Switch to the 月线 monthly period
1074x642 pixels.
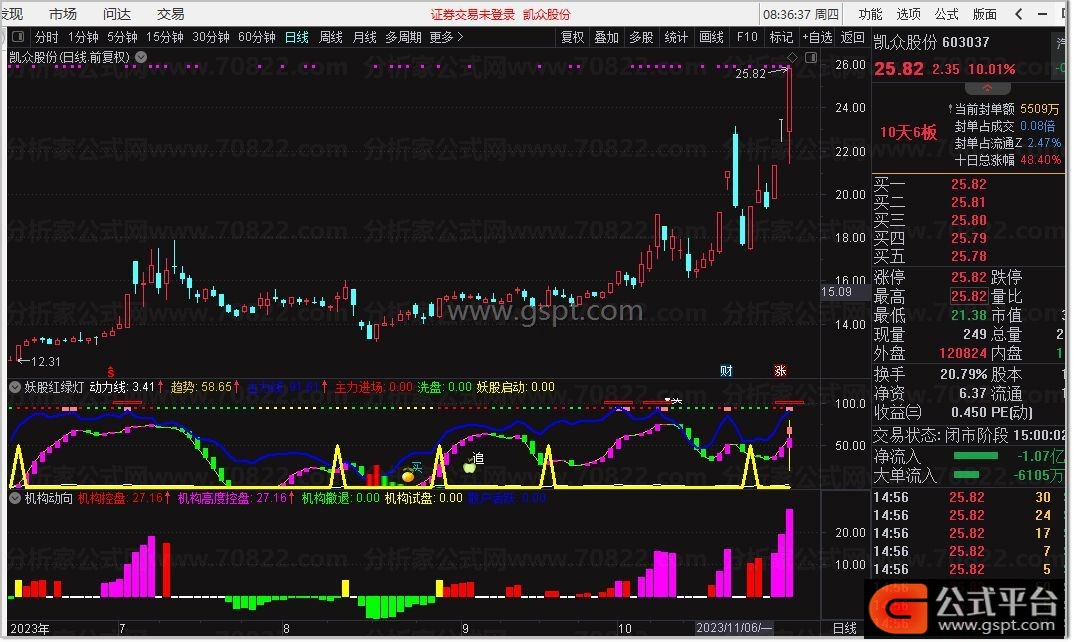pyautogui.click(x=364, y=37)
